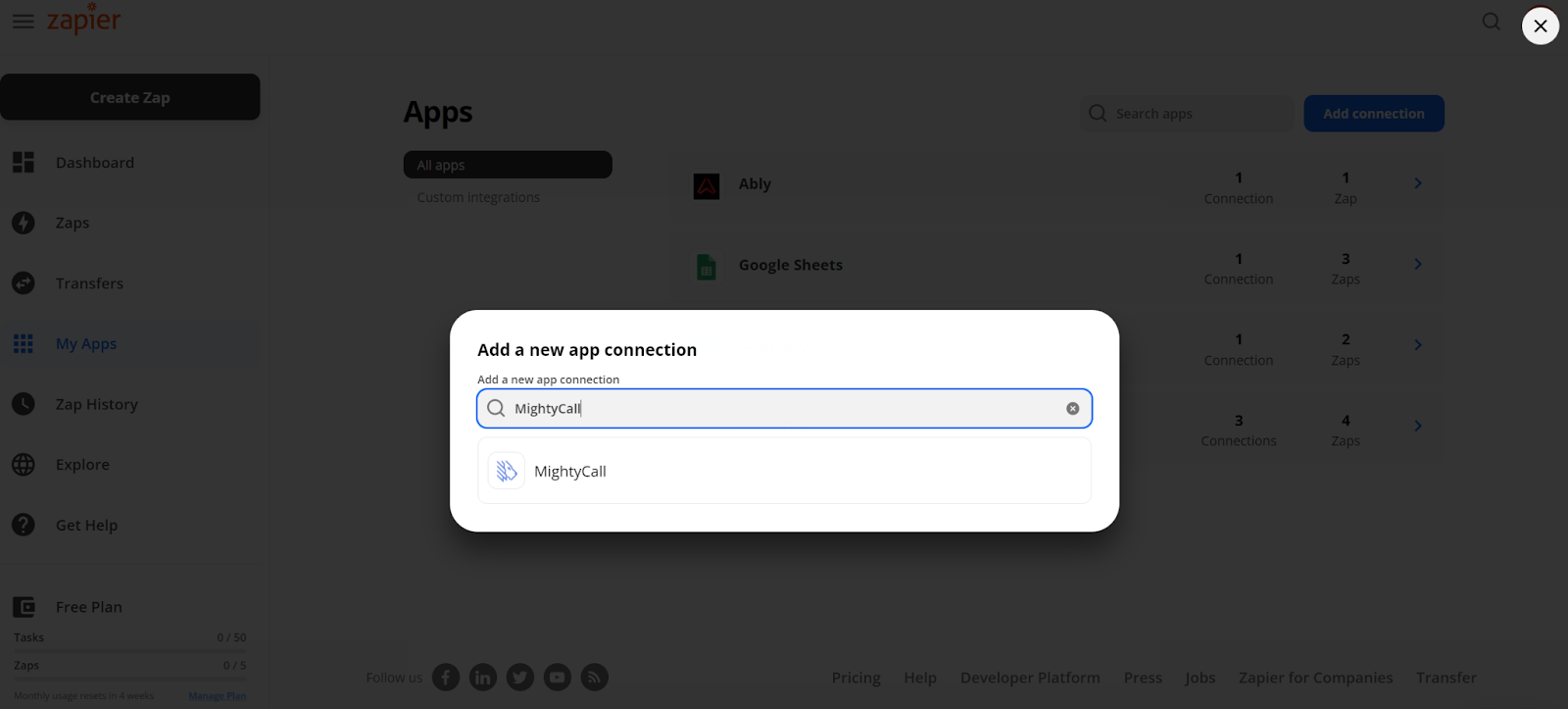The width and height of the screenshot is (1568, 709).
Task: Click the magnifier icon in dialog search
Action: coord(497,409)
